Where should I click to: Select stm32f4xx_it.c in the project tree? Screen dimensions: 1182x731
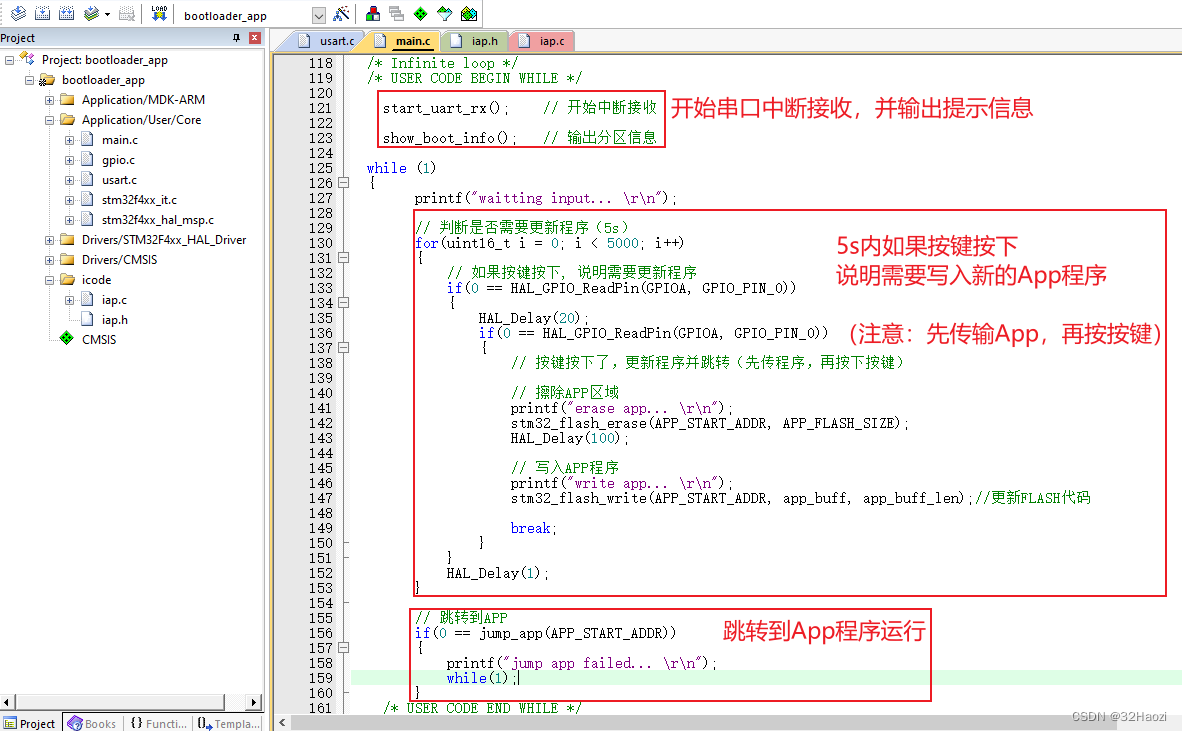[139, 200]
